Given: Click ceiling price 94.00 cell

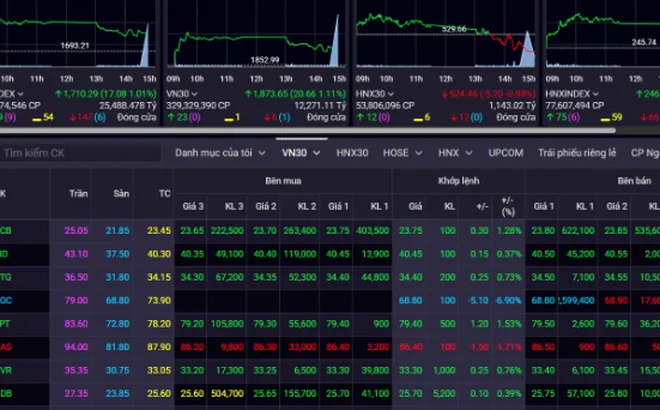Looking at the screenshot, I should (x=76, y=347).
